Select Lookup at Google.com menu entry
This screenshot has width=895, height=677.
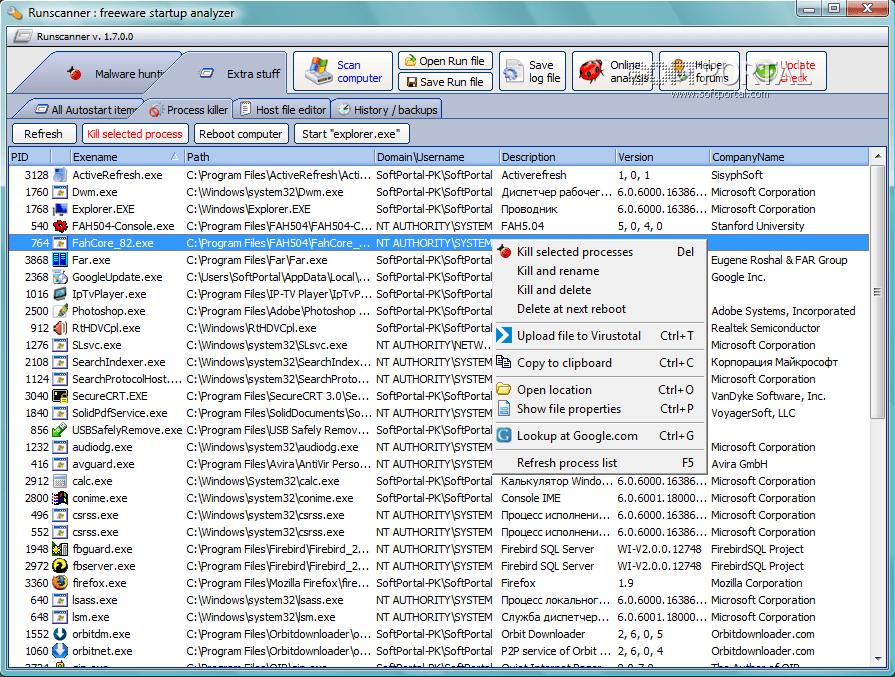[576, 436]
